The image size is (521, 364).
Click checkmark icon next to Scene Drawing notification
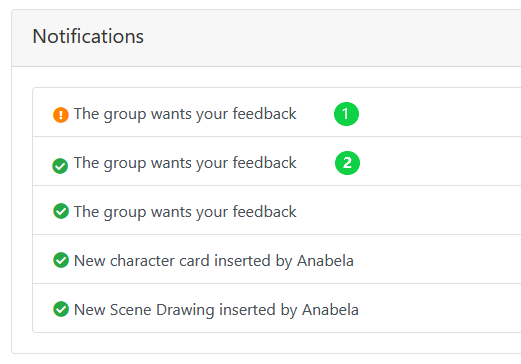[61, 309]
